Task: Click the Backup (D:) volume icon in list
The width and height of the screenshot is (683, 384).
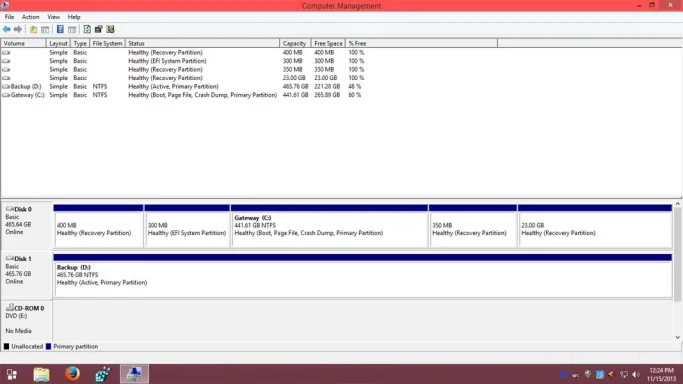Action: click(6, 86)
